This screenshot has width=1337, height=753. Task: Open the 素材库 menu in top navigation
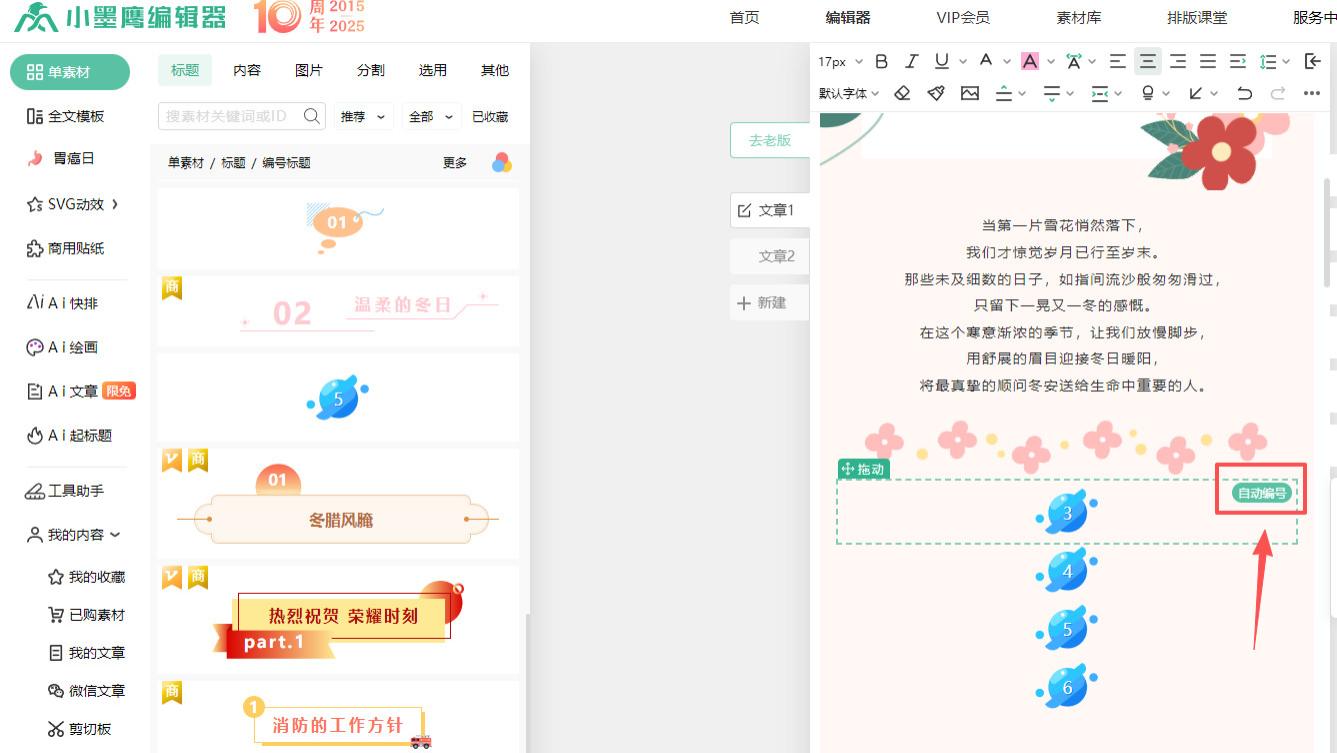pos(1079,17)
